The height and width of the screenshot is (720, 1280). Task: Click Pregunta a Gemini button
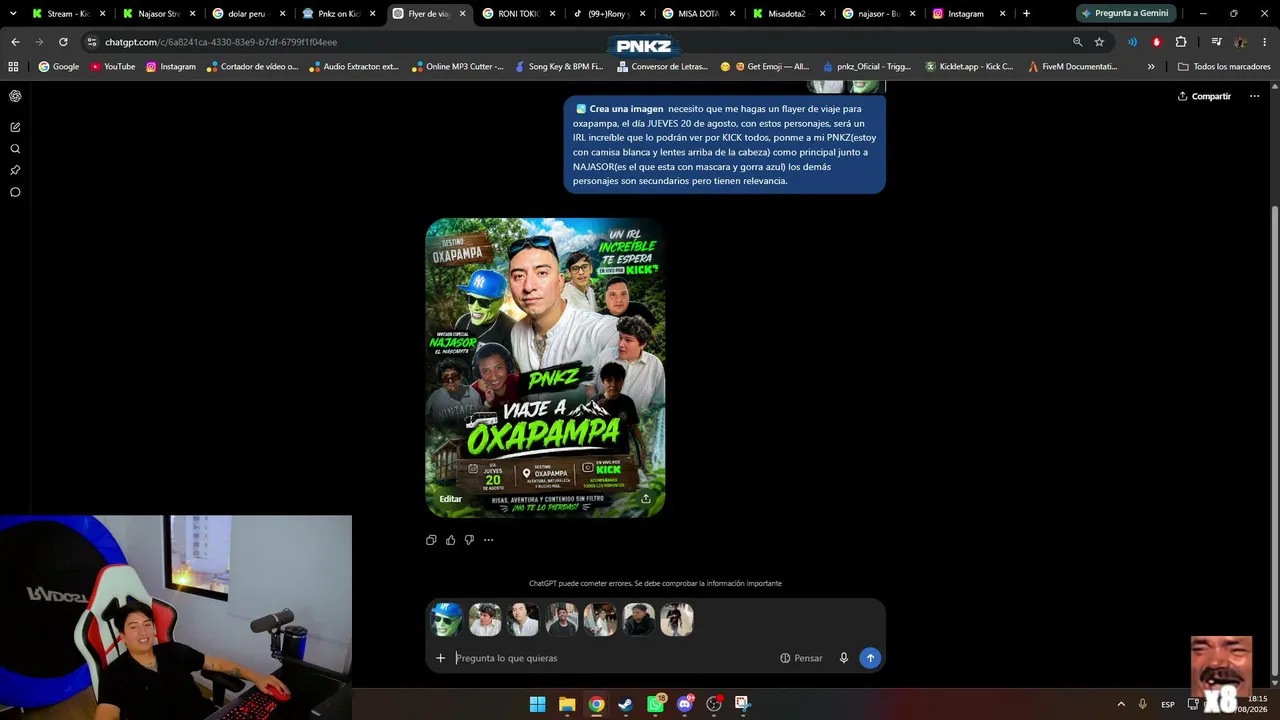pos(1124,13)
